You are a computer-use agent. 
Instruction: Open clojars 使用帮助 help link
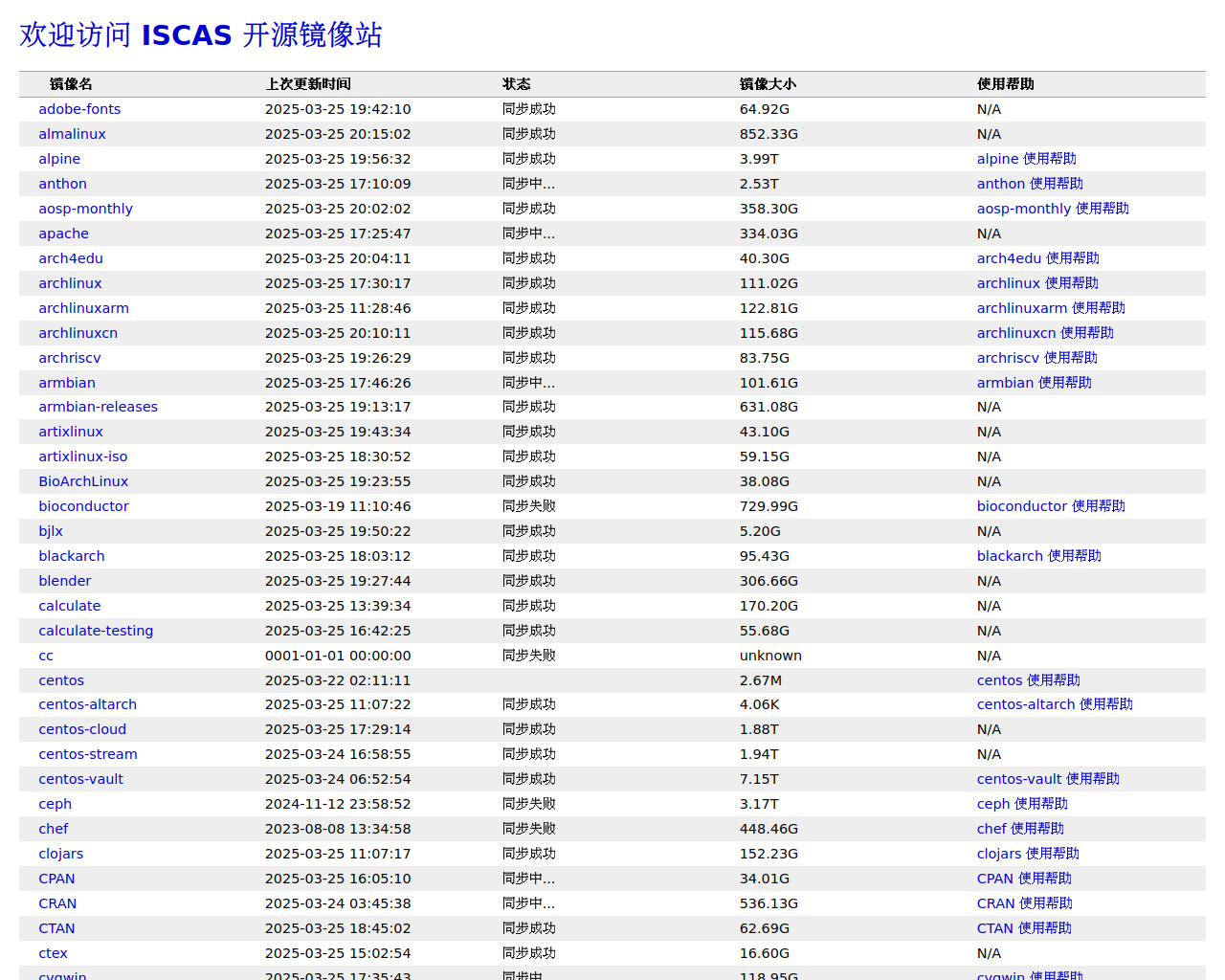[1028, 854]
